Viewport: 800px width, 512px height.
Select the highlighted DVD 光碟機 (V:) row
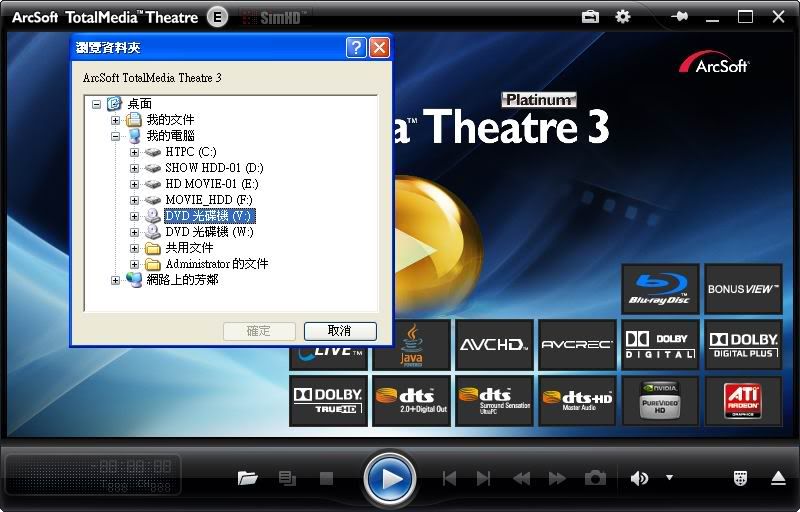coord(209,216)
